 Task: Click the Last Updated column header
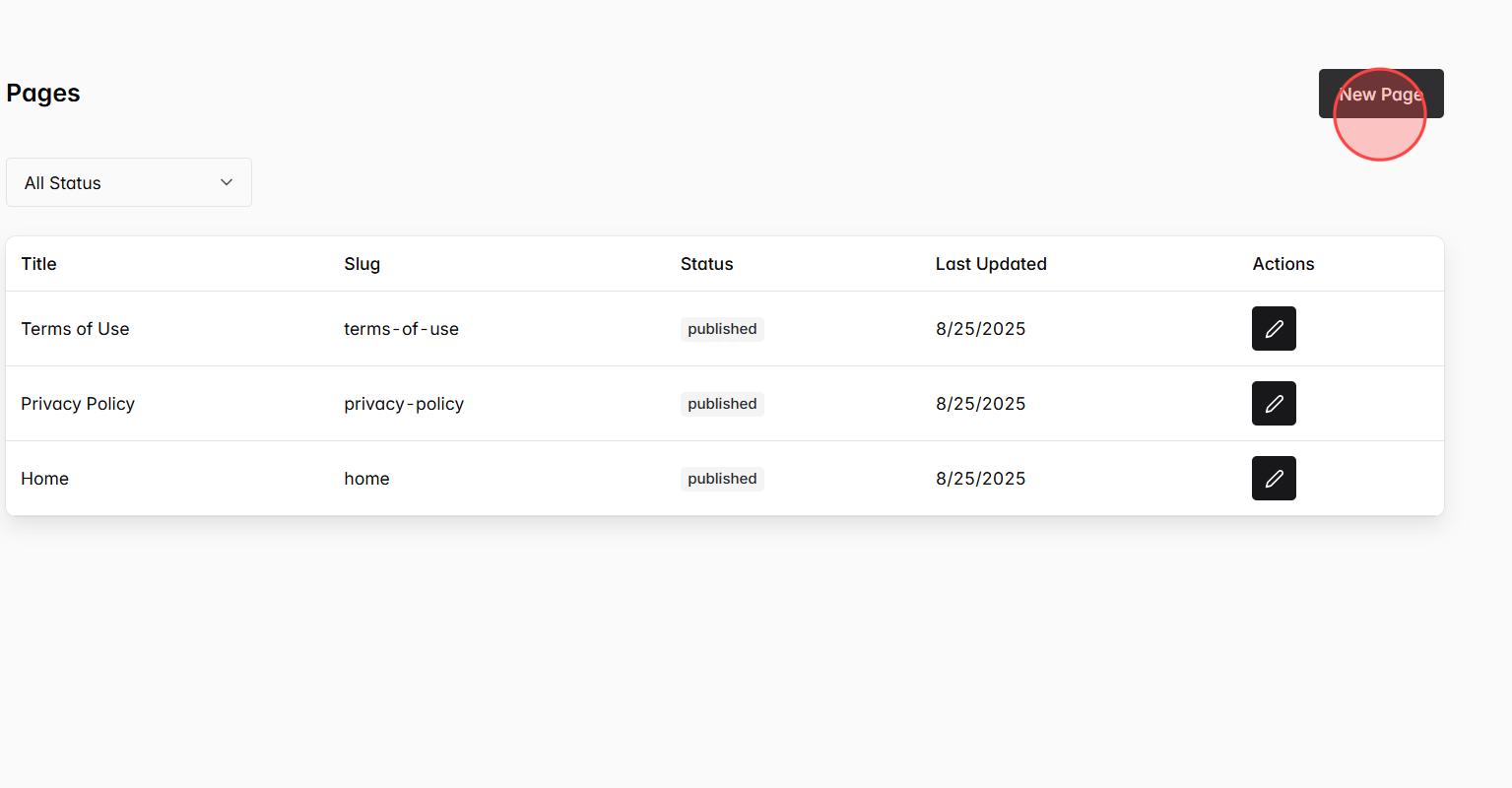tap(991, 263)
